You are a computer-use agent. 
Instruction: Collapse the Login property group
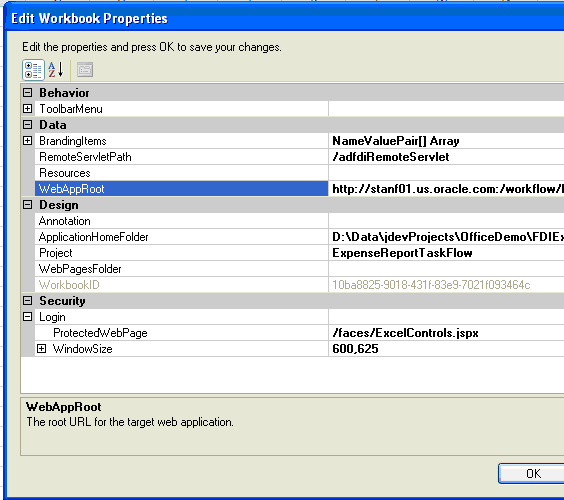[x=27, y=317]
